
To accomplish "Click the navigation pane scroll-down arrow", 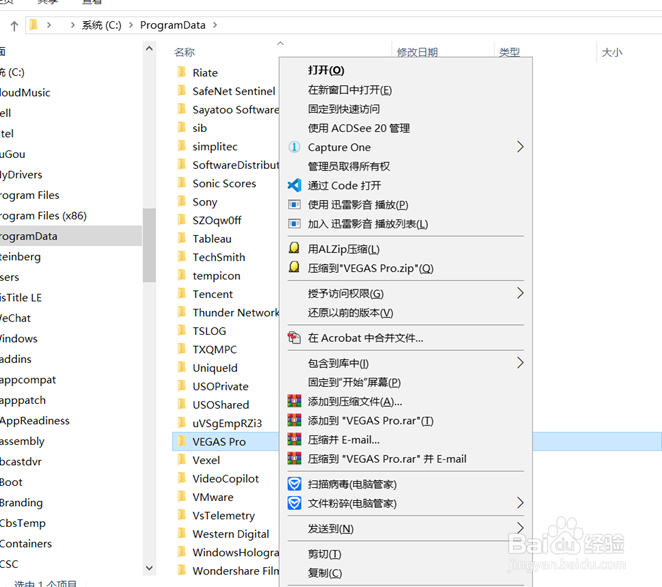I will coord(149,568).
